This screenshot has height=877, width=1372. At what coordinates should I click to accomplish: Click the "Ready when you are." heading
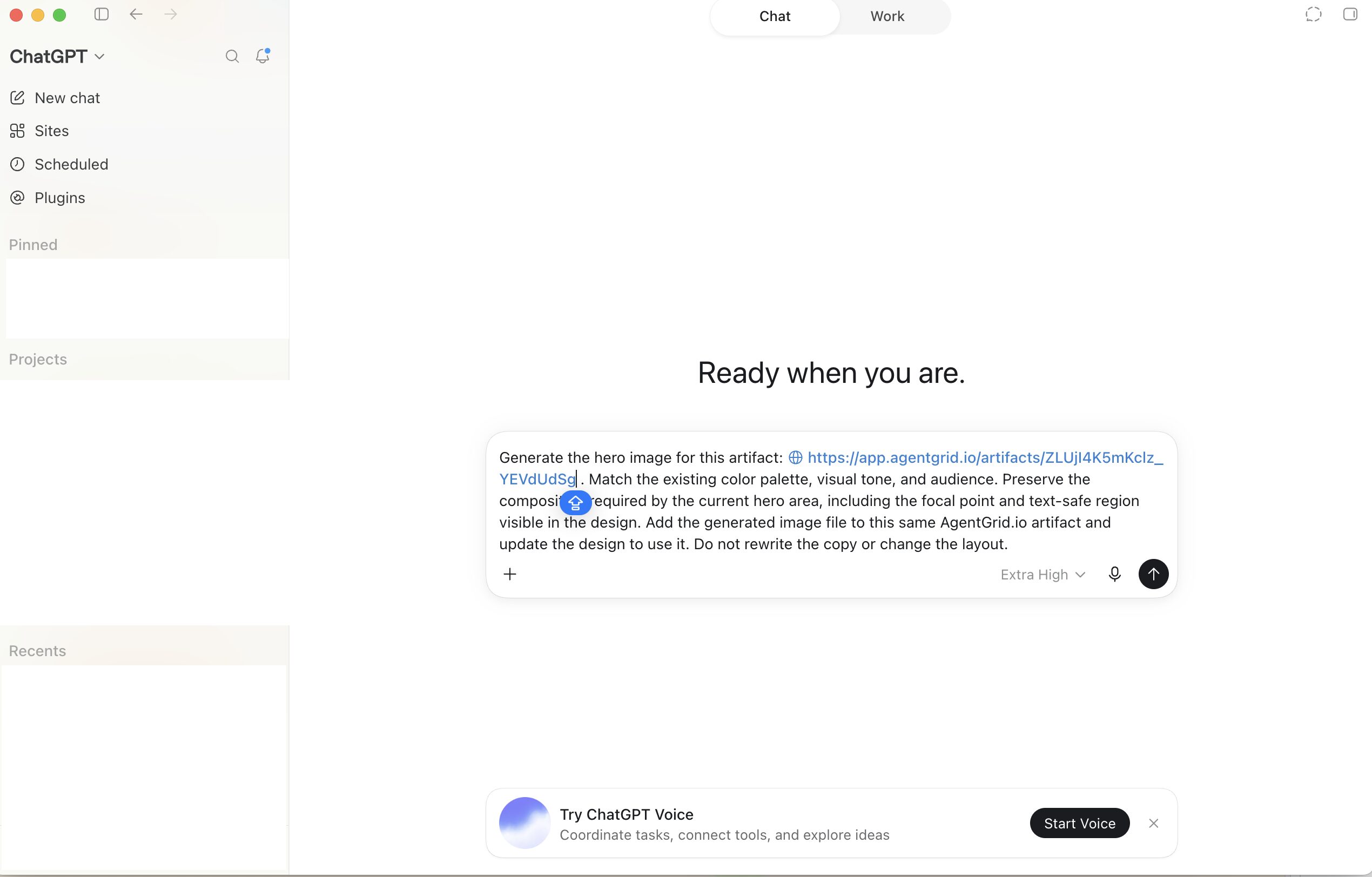tap(831, 373)
